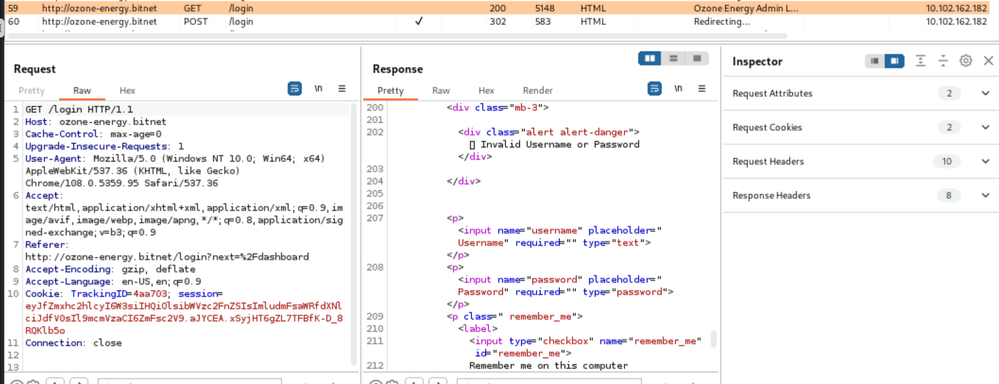
Task: Toggle line wrap in Request pane
Action: (295, 89)
